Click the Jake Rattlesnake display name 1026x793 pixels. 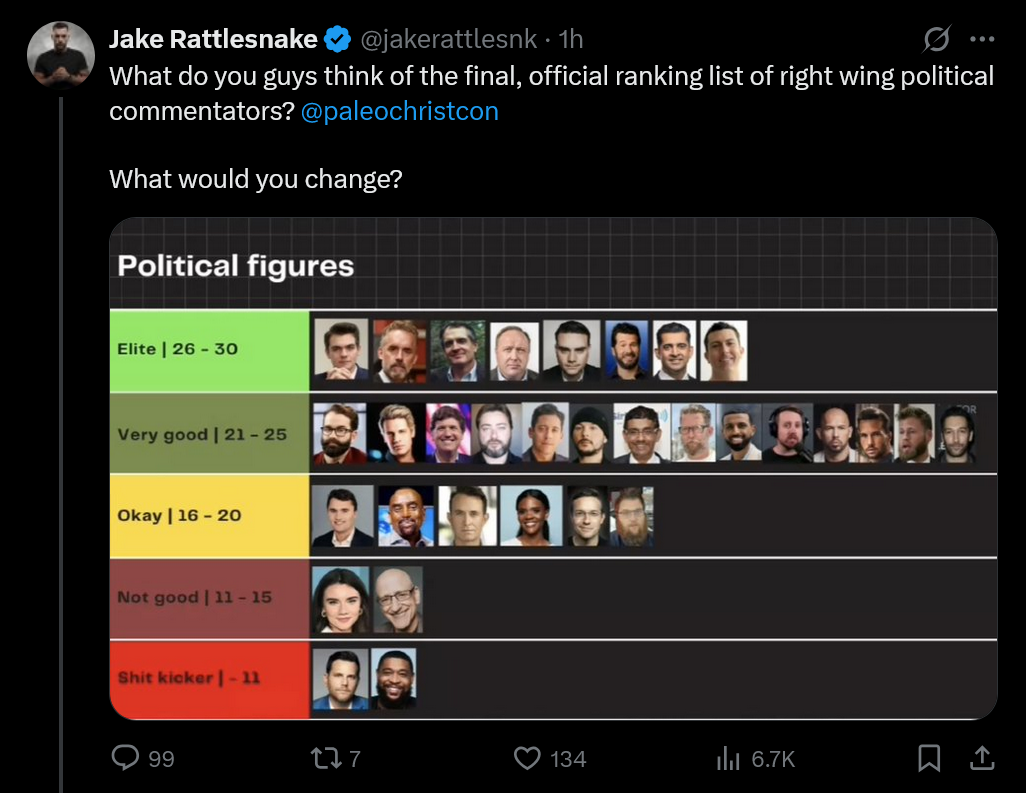coord(212,39)
